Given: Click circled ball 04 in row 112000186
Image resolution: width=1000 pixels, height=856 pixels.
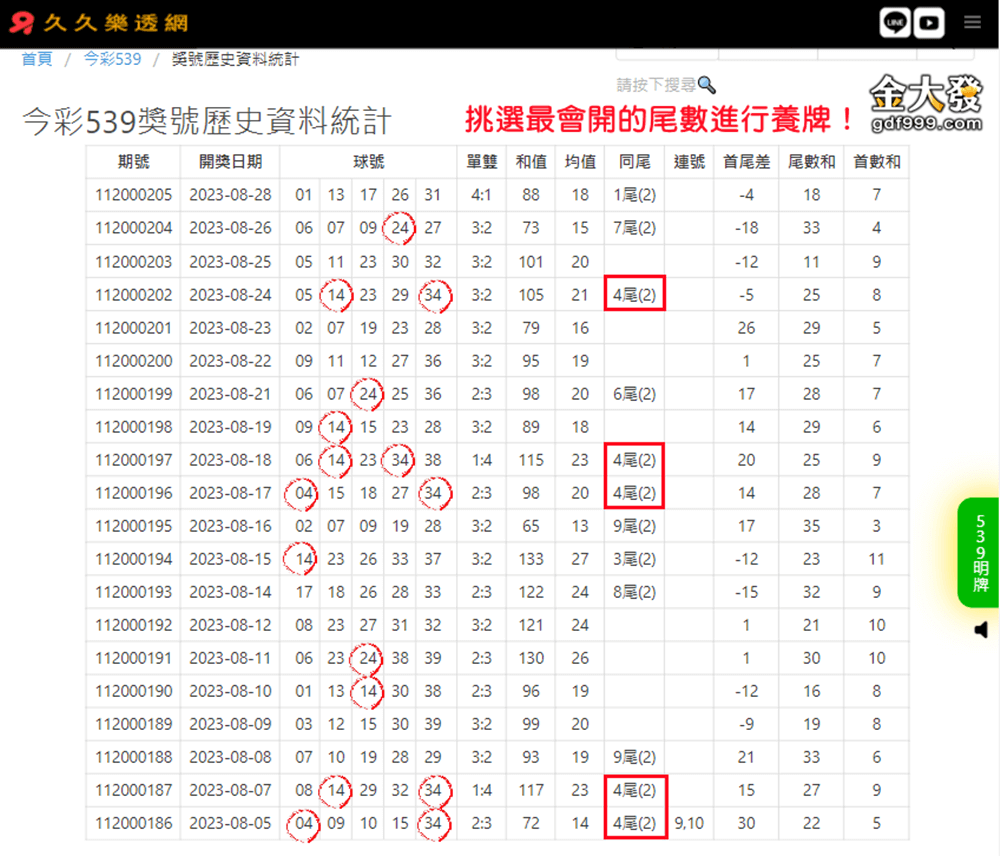Looking at the screenshot, I should tap(304, 824).
